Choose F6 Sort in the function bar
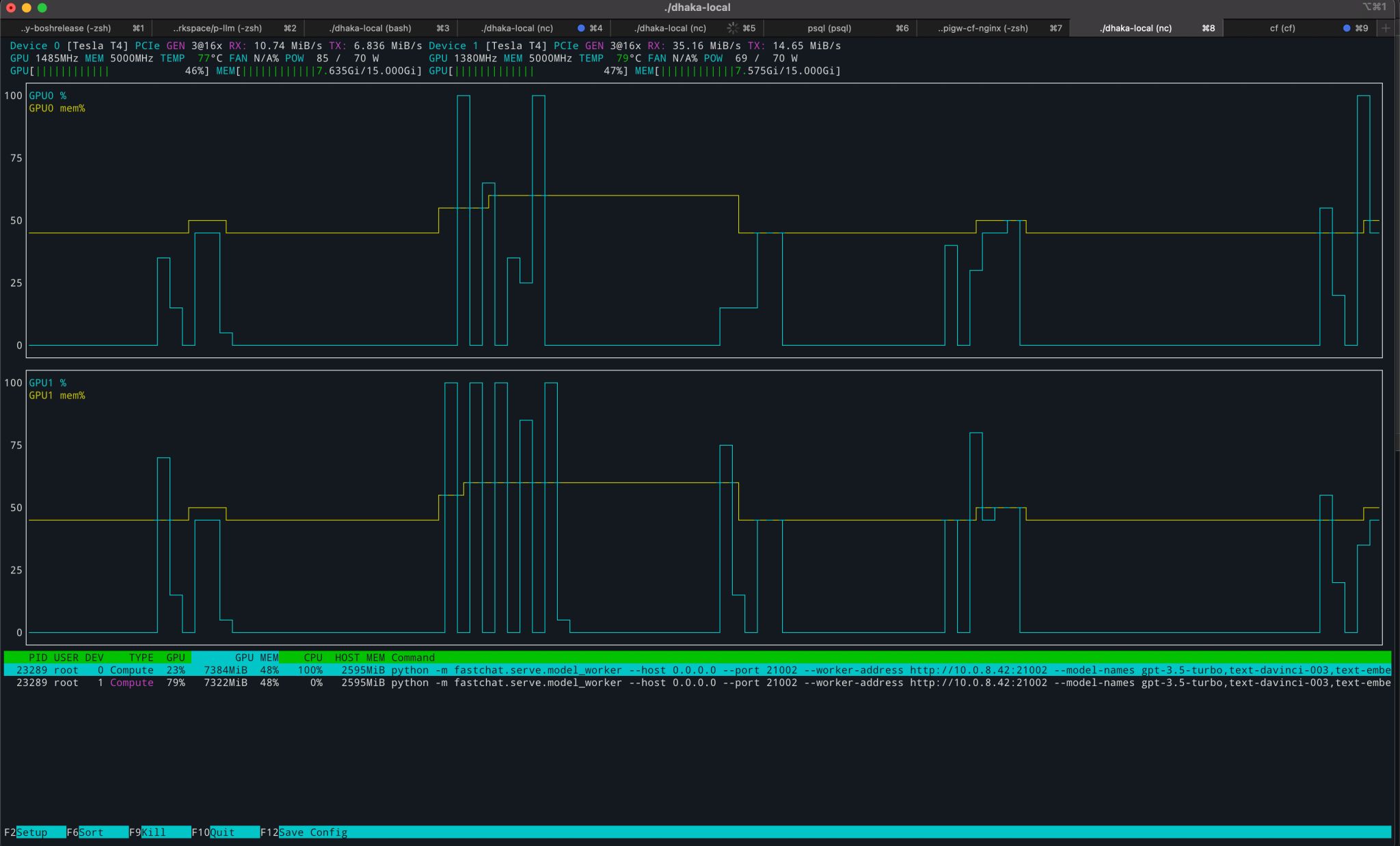 (98, 832)
